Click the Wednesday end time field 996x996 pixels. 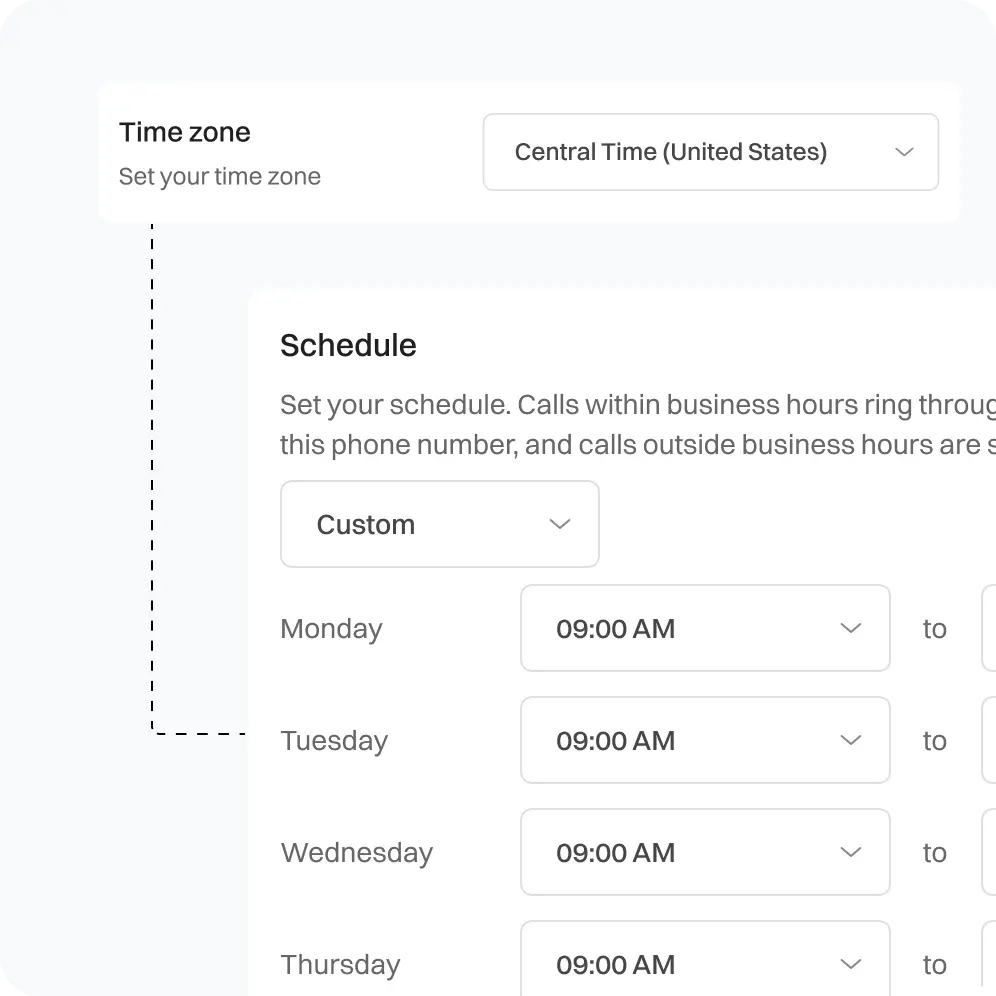click(989, 852)
